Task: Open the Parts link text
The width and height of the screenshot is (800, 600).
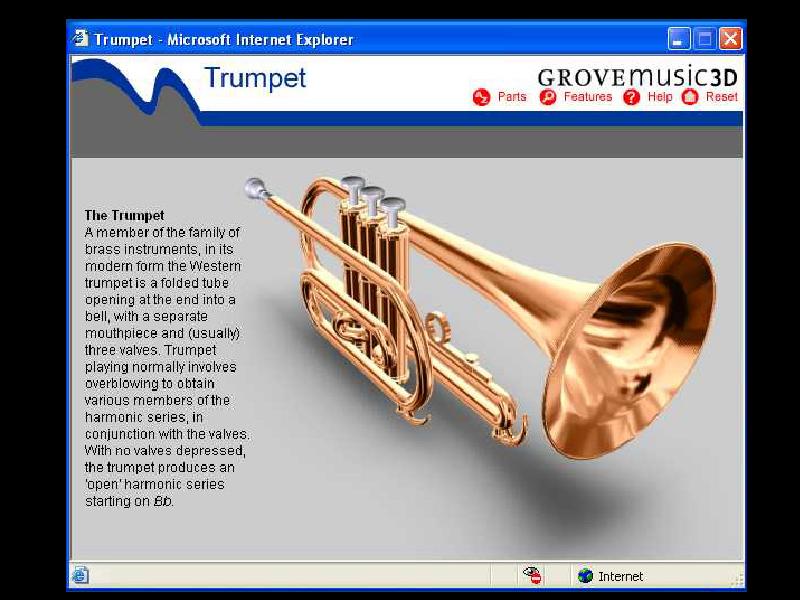Action: 512,96
